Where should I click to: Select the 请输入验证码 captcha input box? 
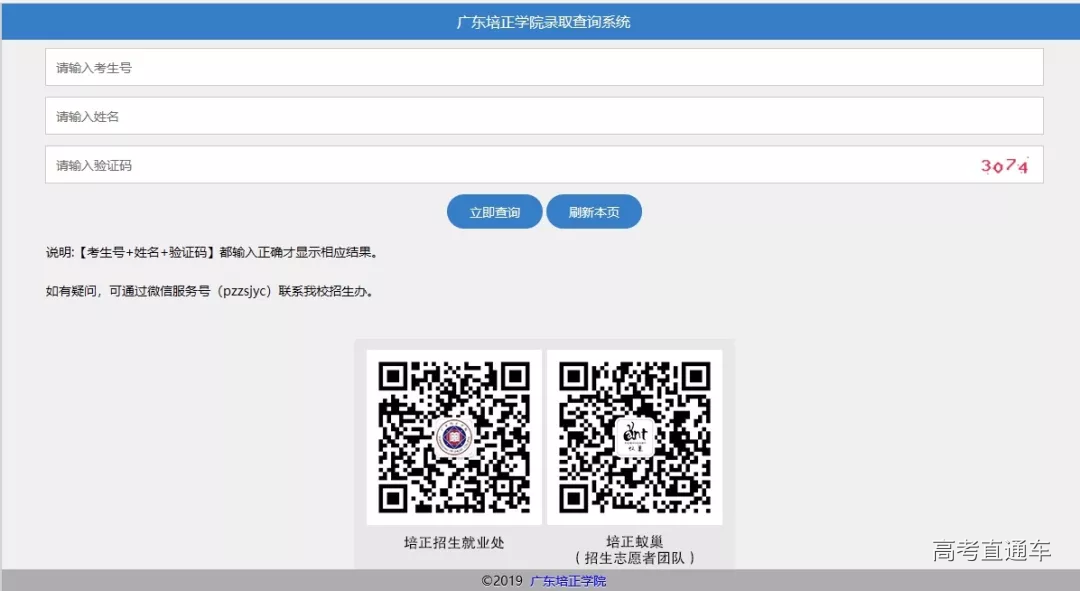500,165
